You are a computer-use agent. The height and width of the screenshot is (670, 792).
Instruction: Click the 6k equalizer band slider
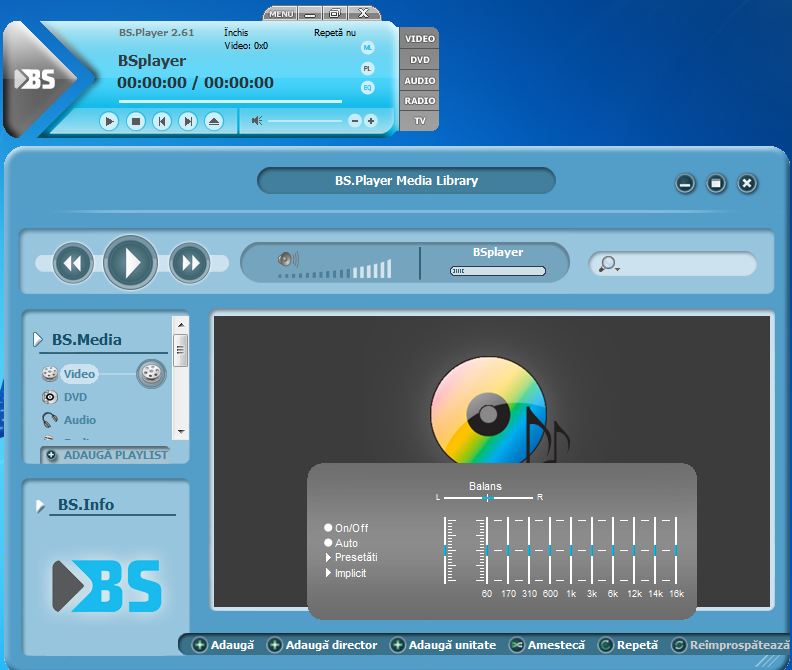[613, 551]
